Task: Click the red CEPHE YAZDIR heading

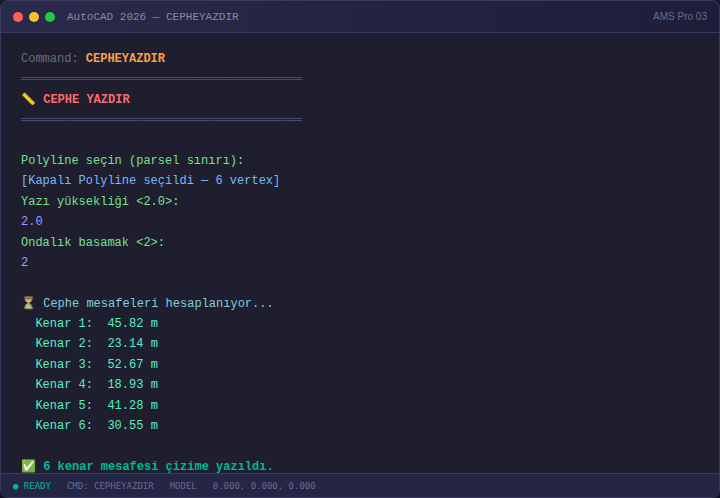Action: 86,99
